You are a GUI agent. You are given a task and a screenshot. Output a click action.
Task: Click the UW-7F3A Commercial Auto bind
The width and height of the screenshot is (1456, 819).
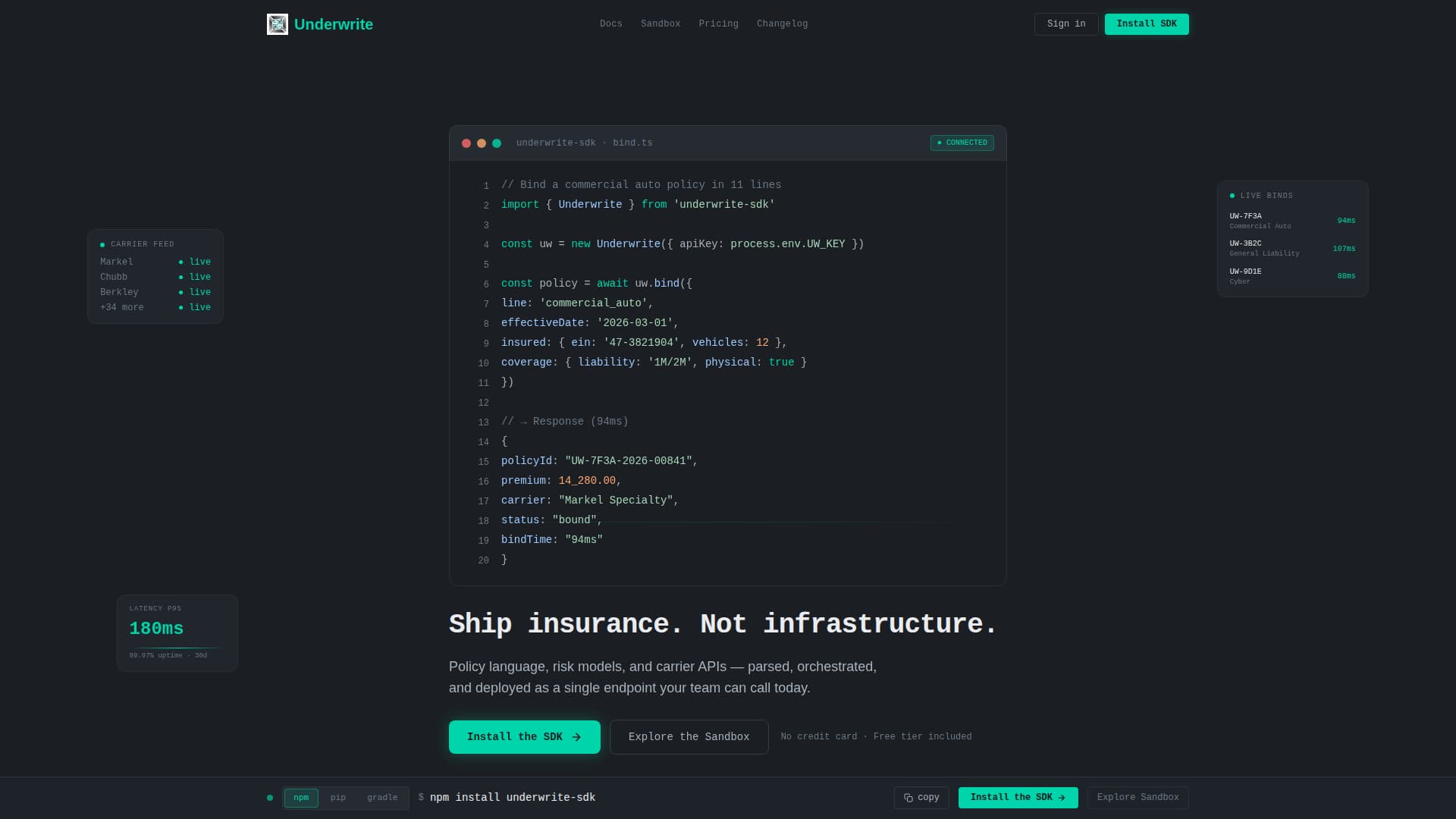point(1292,221)
